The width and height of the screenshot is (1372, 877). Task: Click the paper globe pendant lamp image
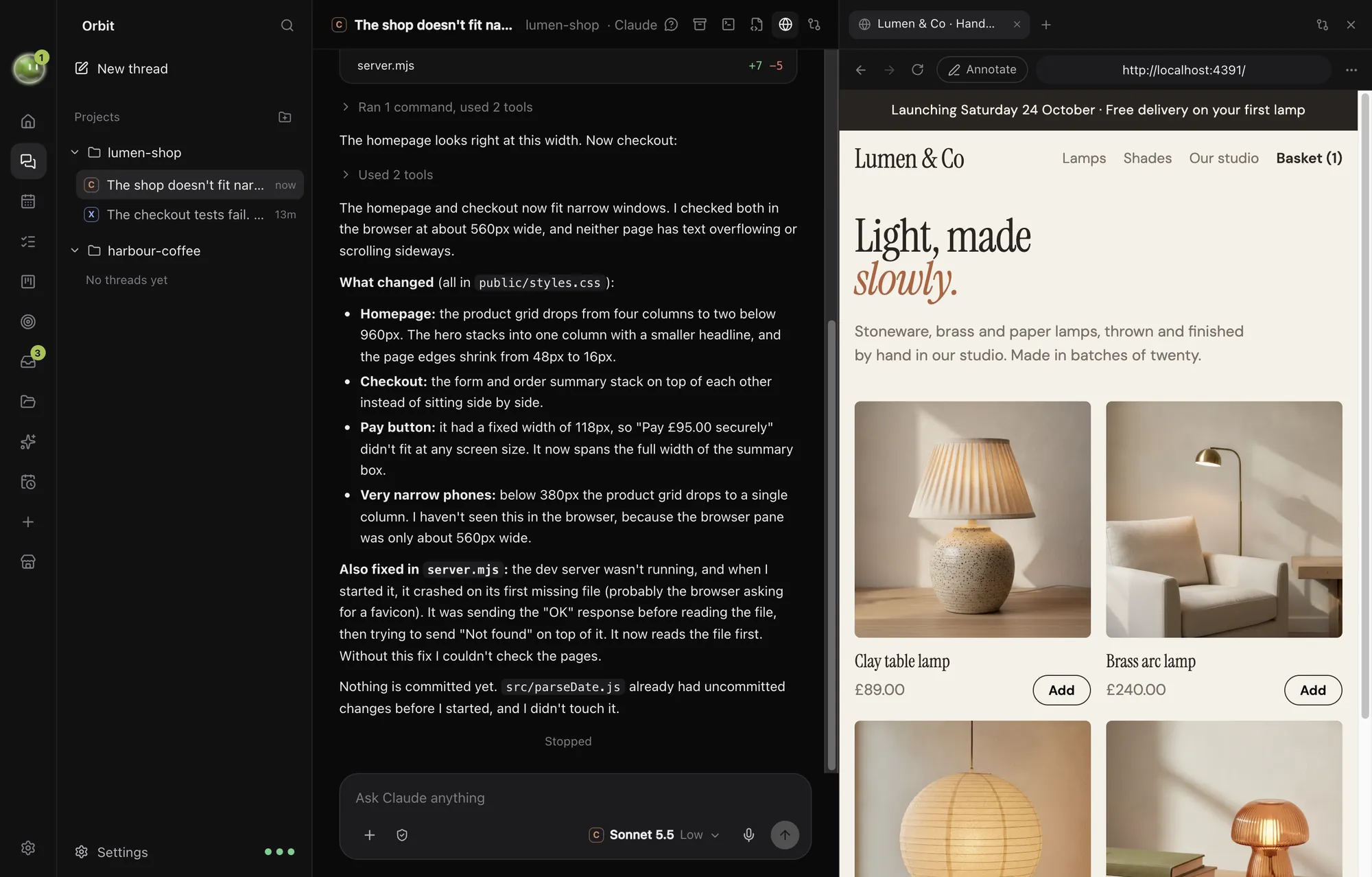pyautogui.click(x=972, y=799)
